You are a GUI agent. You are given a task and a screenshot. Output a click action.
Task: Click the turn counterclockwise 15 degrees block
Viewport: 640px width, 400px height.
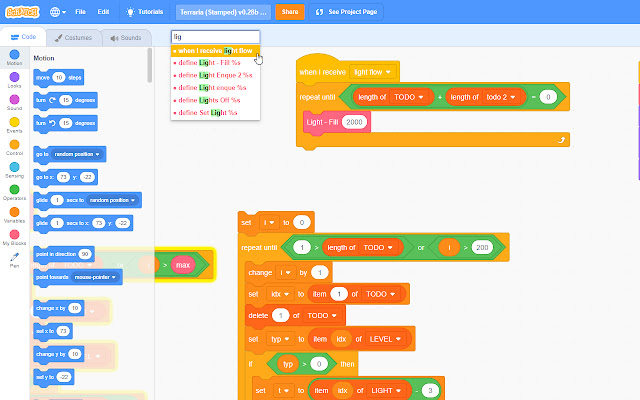pos(65,123)
